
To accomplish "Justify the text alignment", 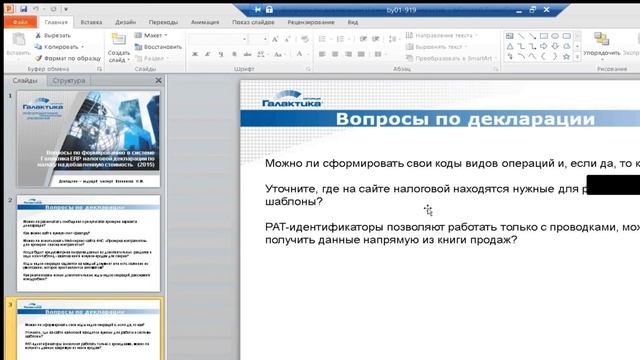I will coord(361,54).
